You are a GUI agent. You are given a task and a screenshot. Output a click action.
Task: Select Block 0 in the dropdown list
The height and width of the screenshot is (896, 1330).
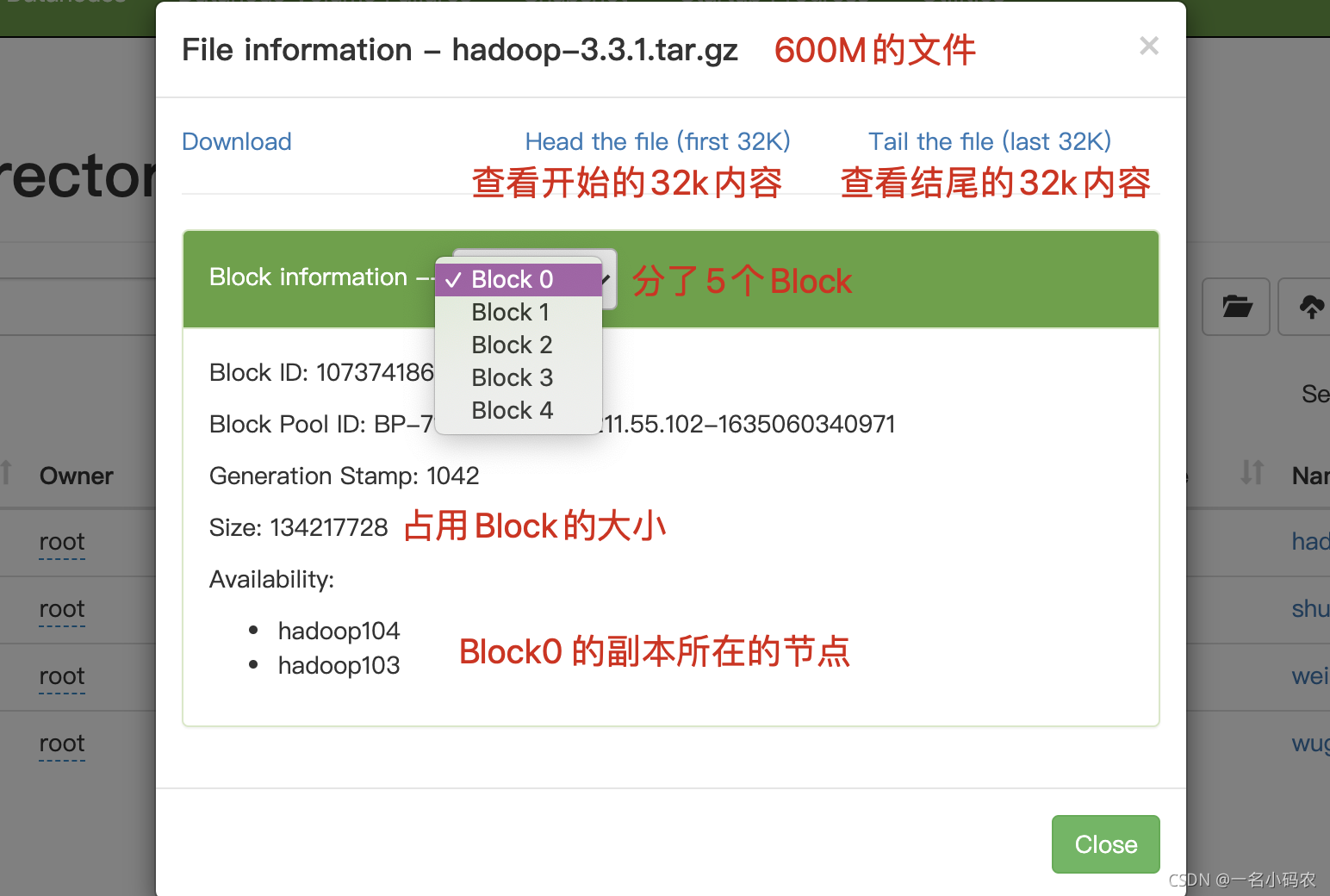tap(519, 279)
